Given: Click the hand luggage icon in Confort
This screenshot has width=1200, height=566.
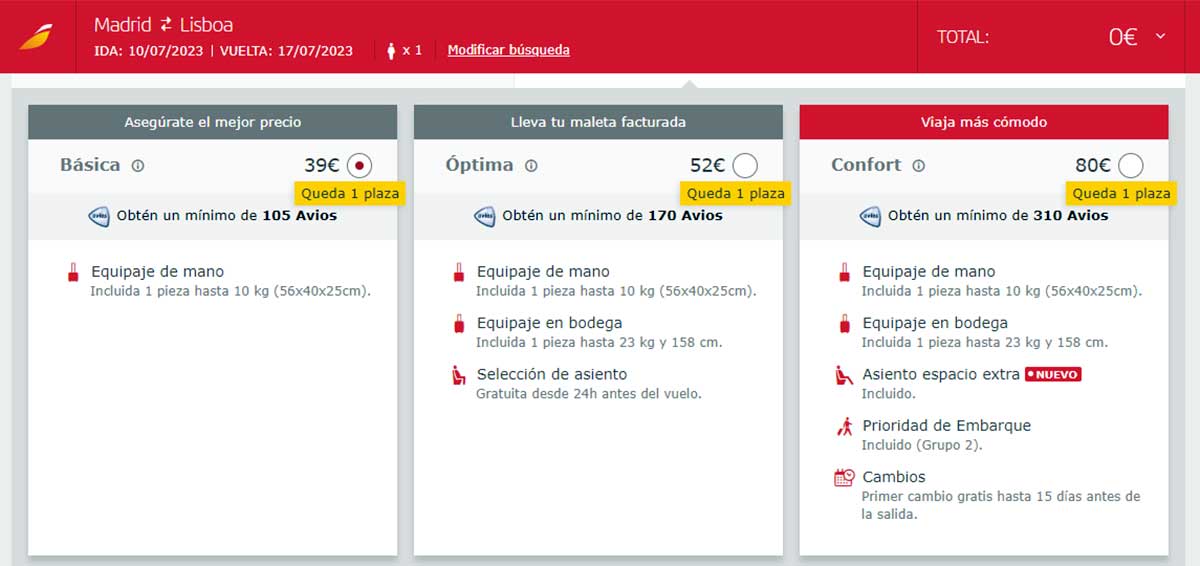Looking at the screenshot, I should coord(844,272).
